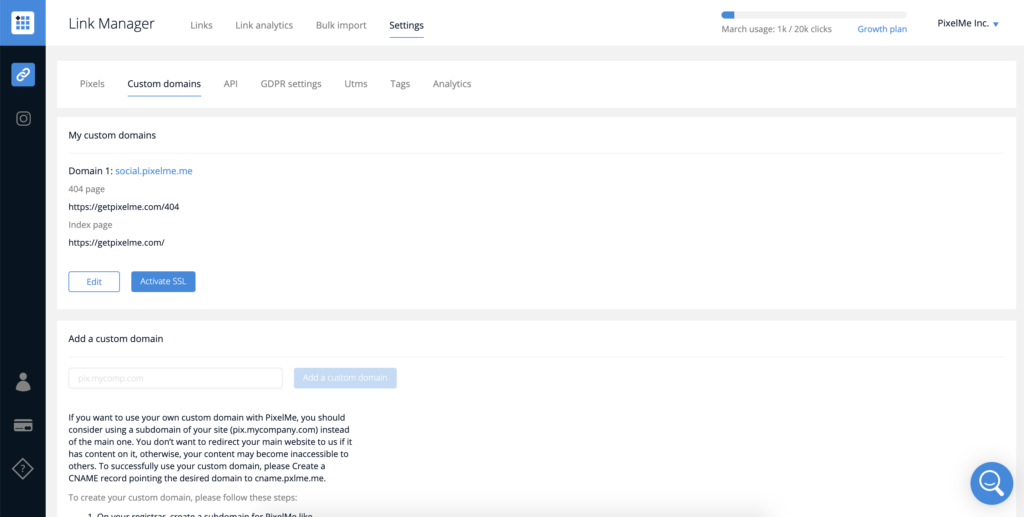Open the blue search chat bubble

991,483
